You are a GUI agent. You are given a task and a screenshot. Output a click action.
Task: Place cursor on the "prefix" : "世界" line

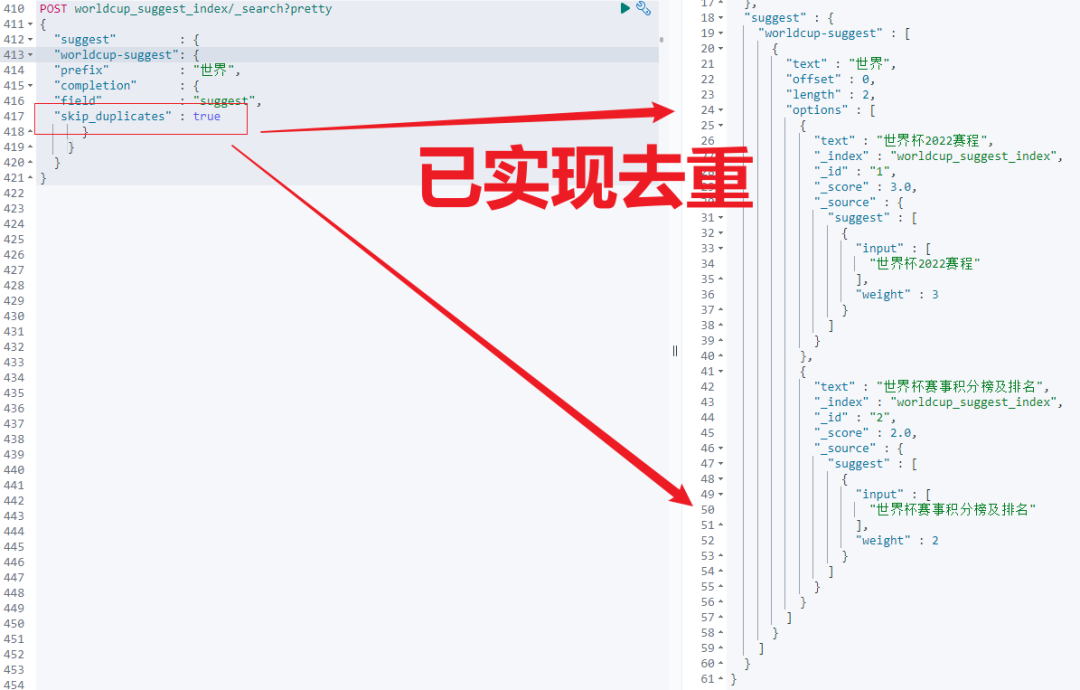point(147,70)
